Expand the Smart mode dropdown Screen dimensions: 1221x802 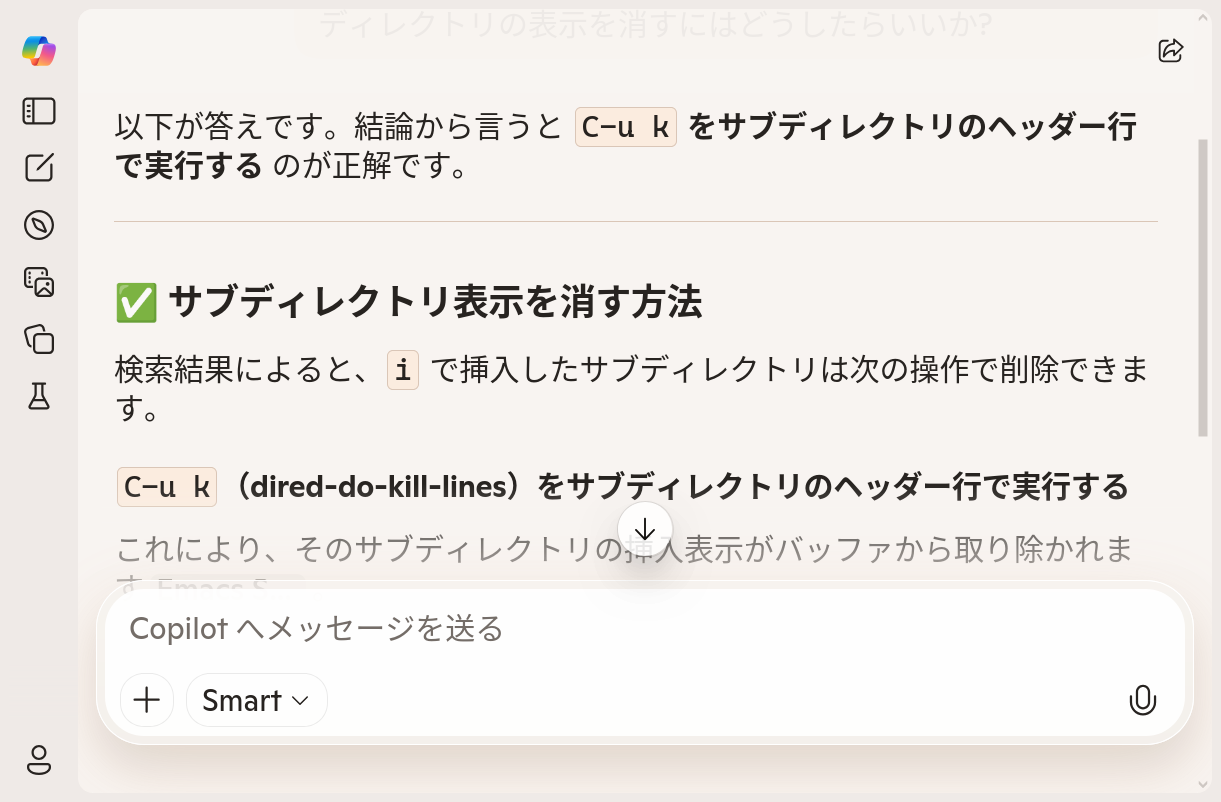click(x=256, y=700)
